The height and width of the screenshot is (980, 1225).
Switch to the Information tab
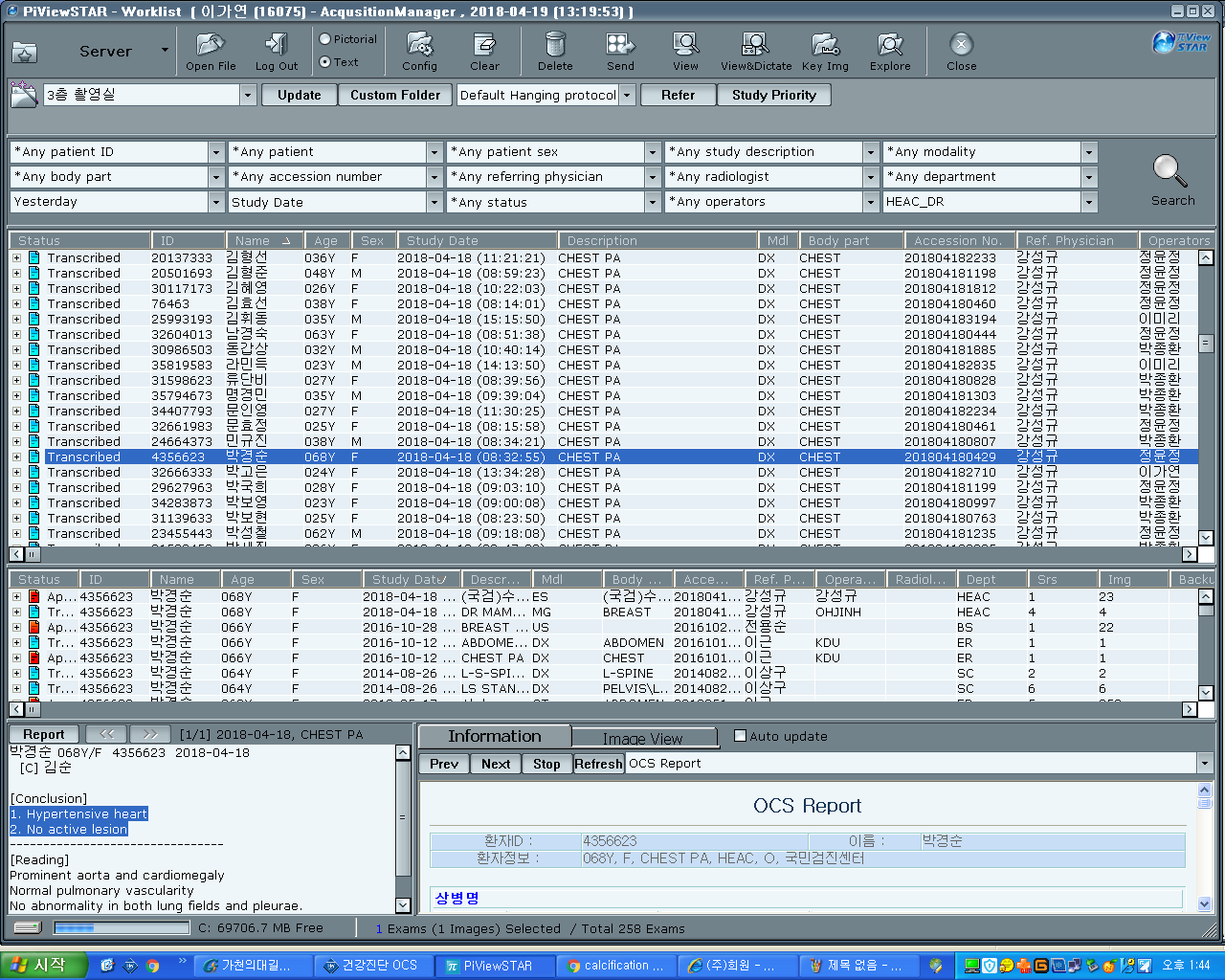point(495,736)
